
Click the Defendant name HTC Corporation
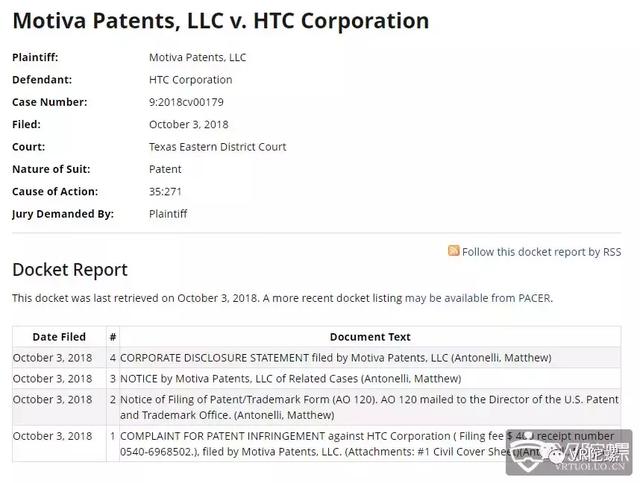pos(191,80)
